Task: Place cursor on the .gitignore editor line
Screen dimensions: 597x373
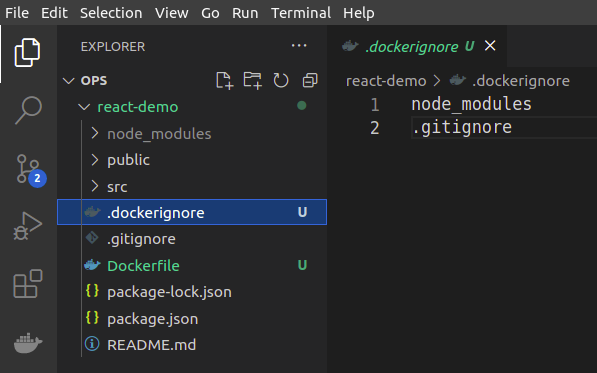Action: pyautogui.click(x=462, y=128)
